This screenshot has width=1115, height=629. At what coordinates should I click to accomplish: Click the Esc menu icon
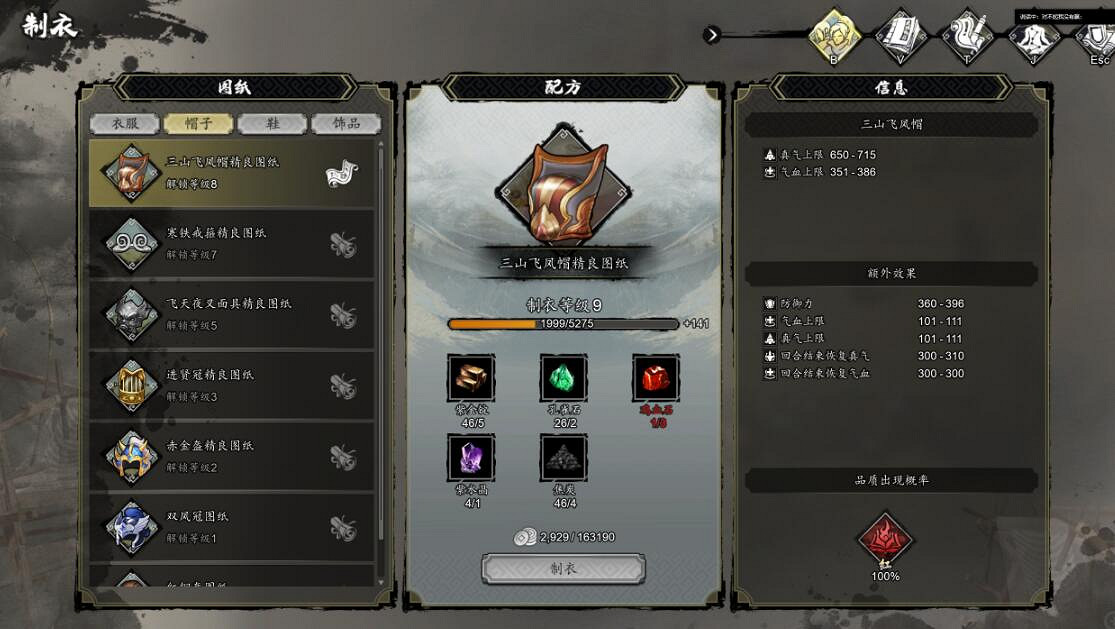coord(1095,39)
